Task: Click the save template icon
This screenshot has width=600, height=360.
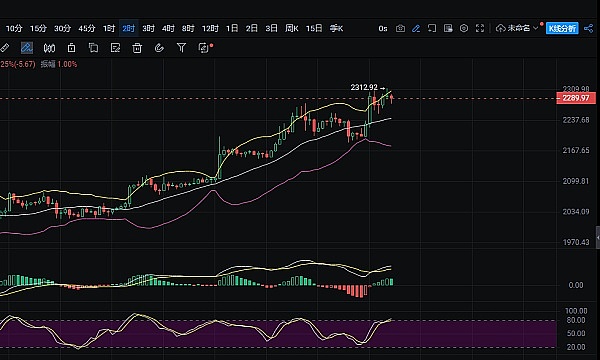Action: pyautogui.click(x=448, y=28)
